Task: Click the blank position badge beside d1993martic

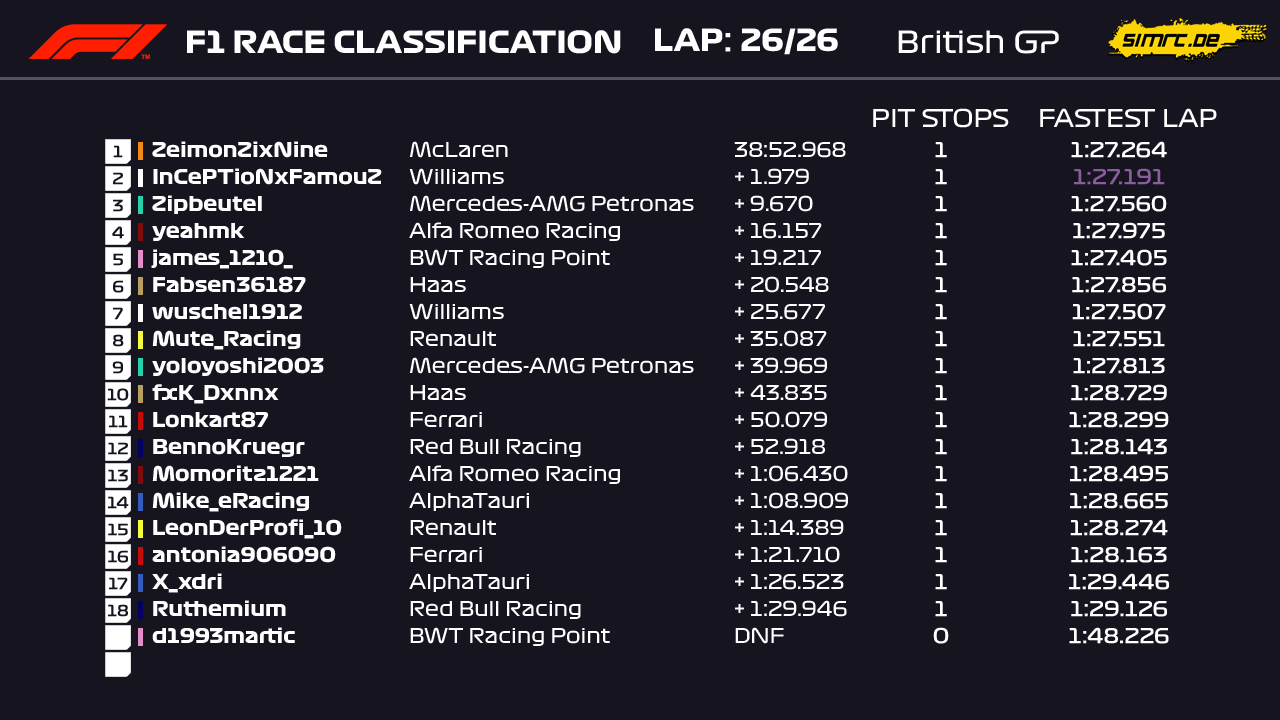Action: [x=118, y=637]
